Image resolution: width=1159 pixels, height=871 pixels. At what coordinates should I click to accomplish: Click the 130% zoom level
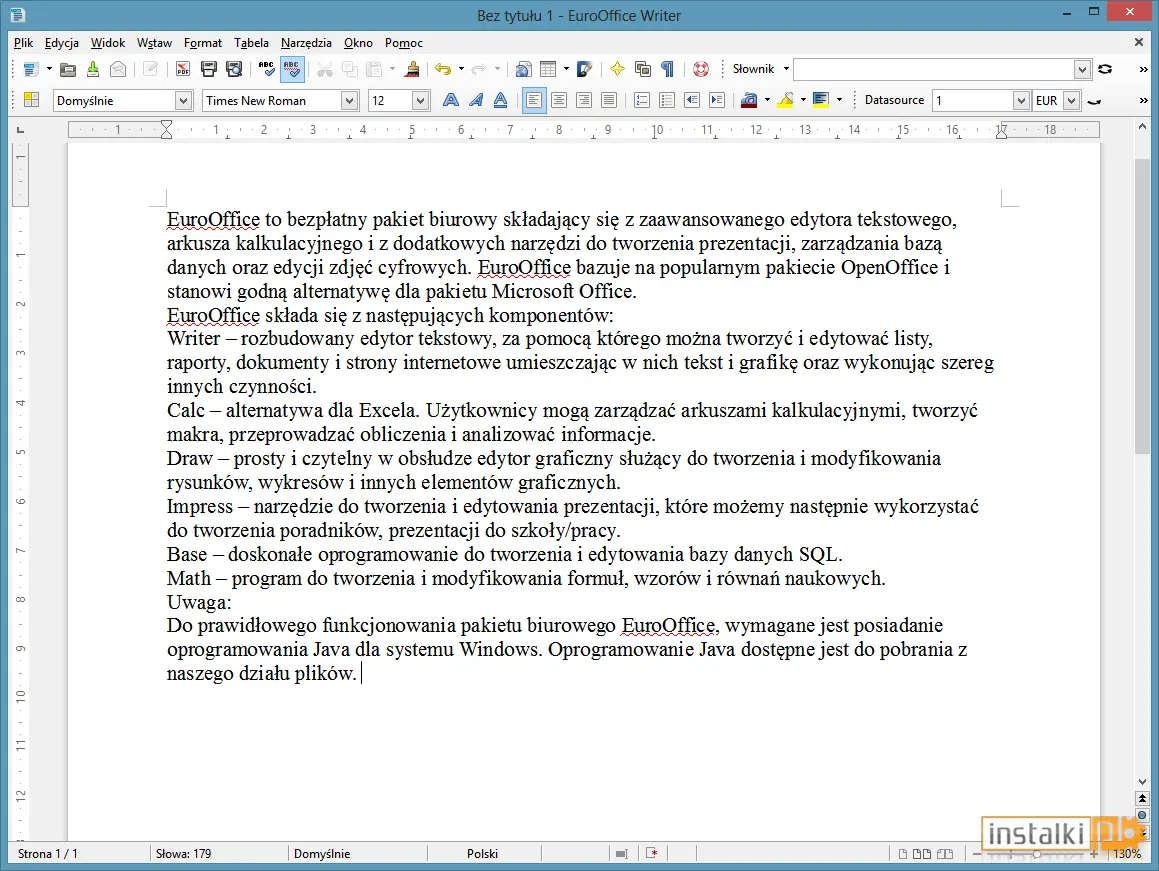tap(1127, 853)
